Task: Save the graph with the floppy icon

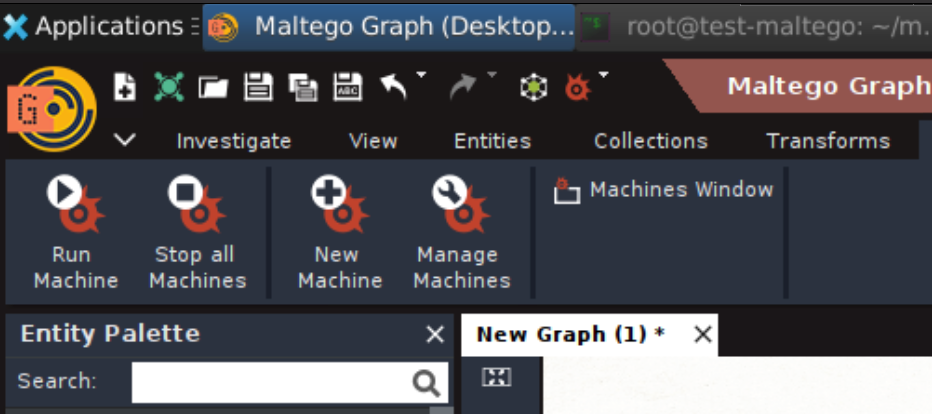Action: coord(259,87)
